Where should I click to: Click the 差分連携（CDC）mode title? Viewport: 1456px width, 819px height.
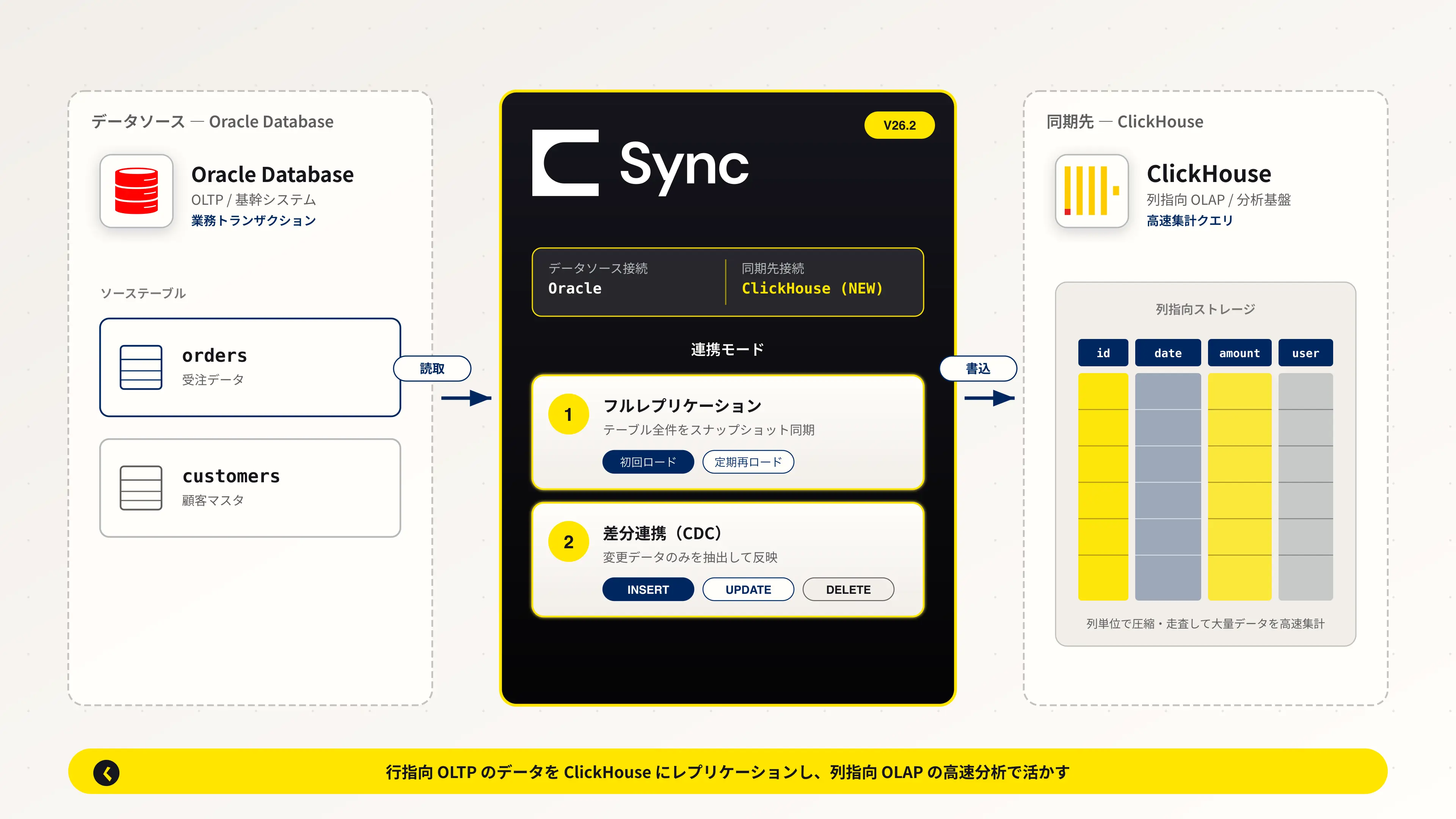(x=662, y=533)
